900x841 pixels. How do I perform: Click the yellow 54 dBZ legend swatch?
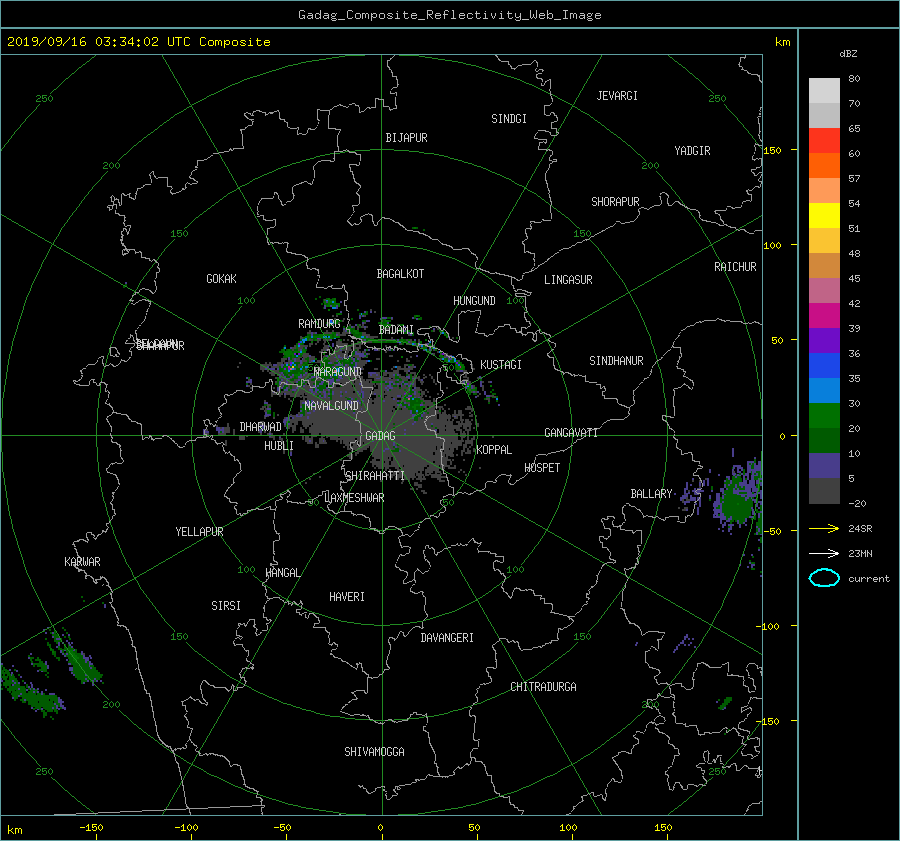[824, 215]
